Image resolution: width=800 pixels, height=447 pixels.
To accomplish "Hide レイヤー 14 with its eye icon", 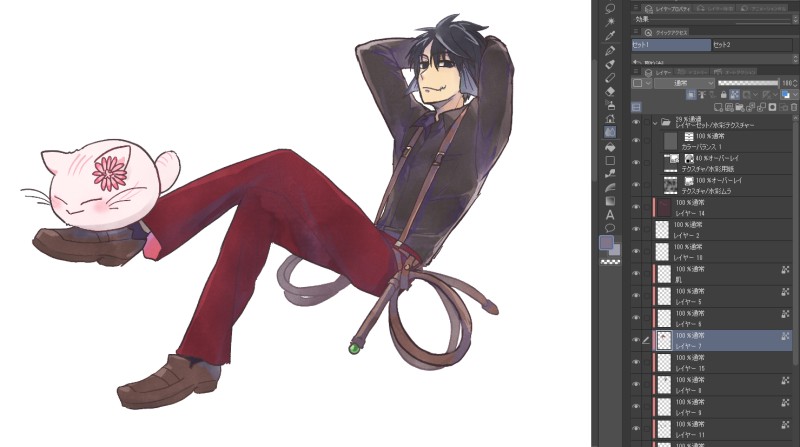I will click(x=636, y=207).
